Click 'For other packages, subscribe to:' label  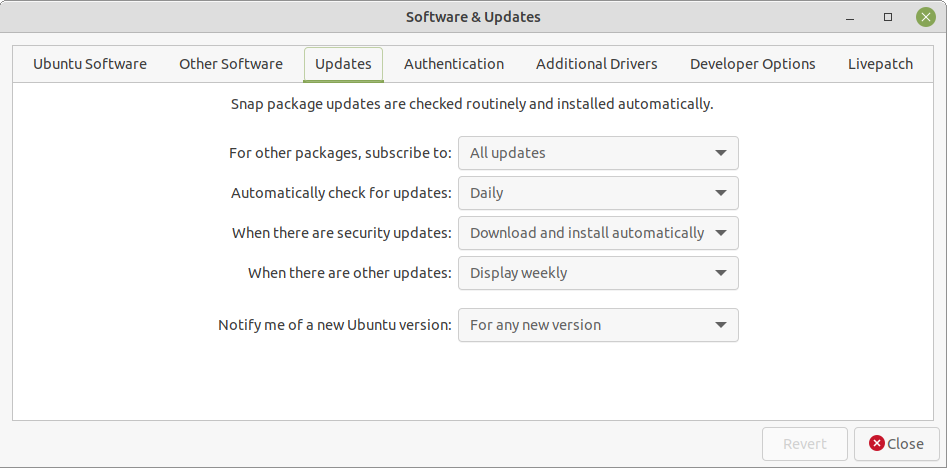pyautogui.click(x=340, y=153)
